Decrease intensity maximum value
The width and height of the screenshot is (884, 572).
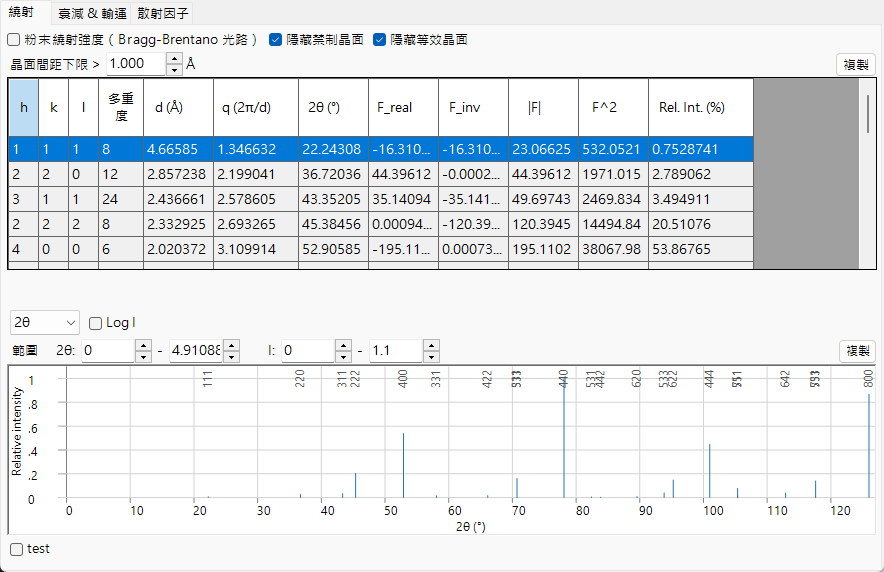tap(431, 356)
